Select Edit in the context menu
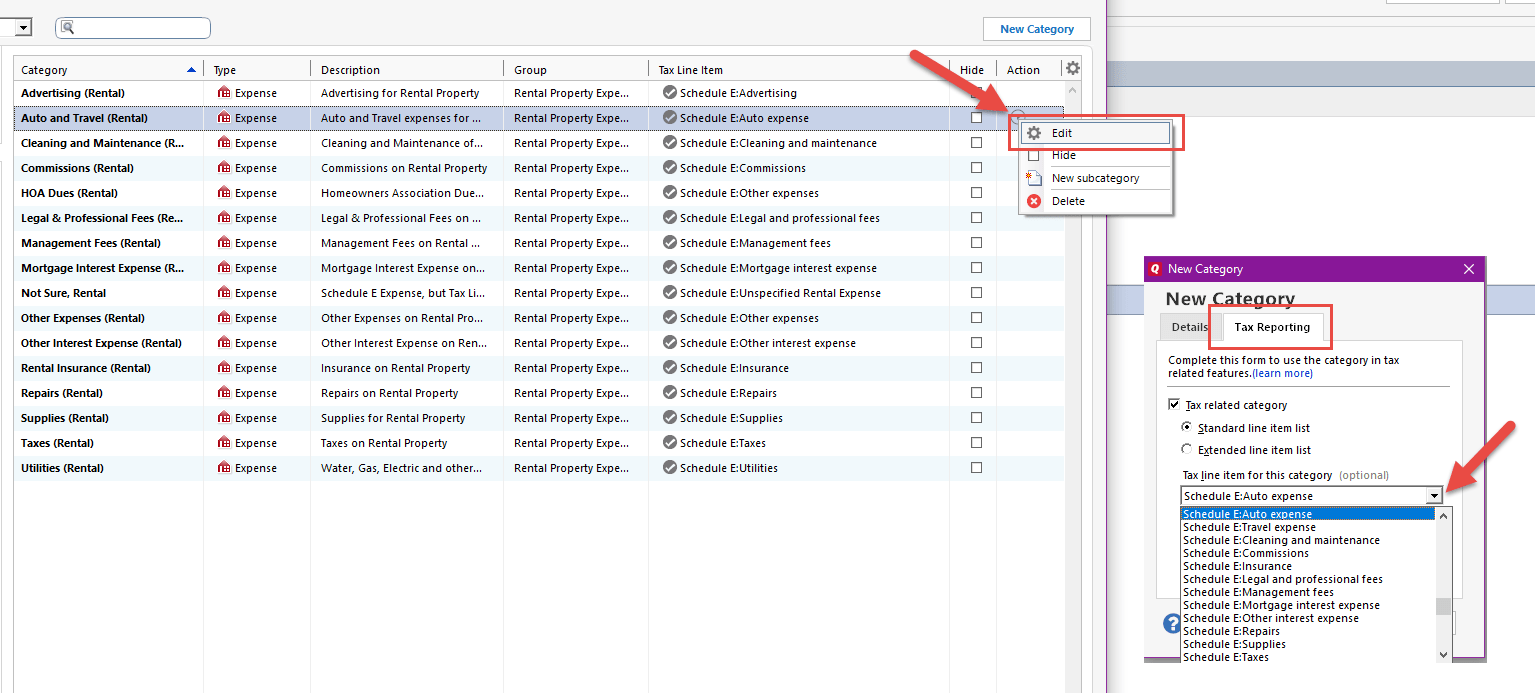 coord(1096,133)
